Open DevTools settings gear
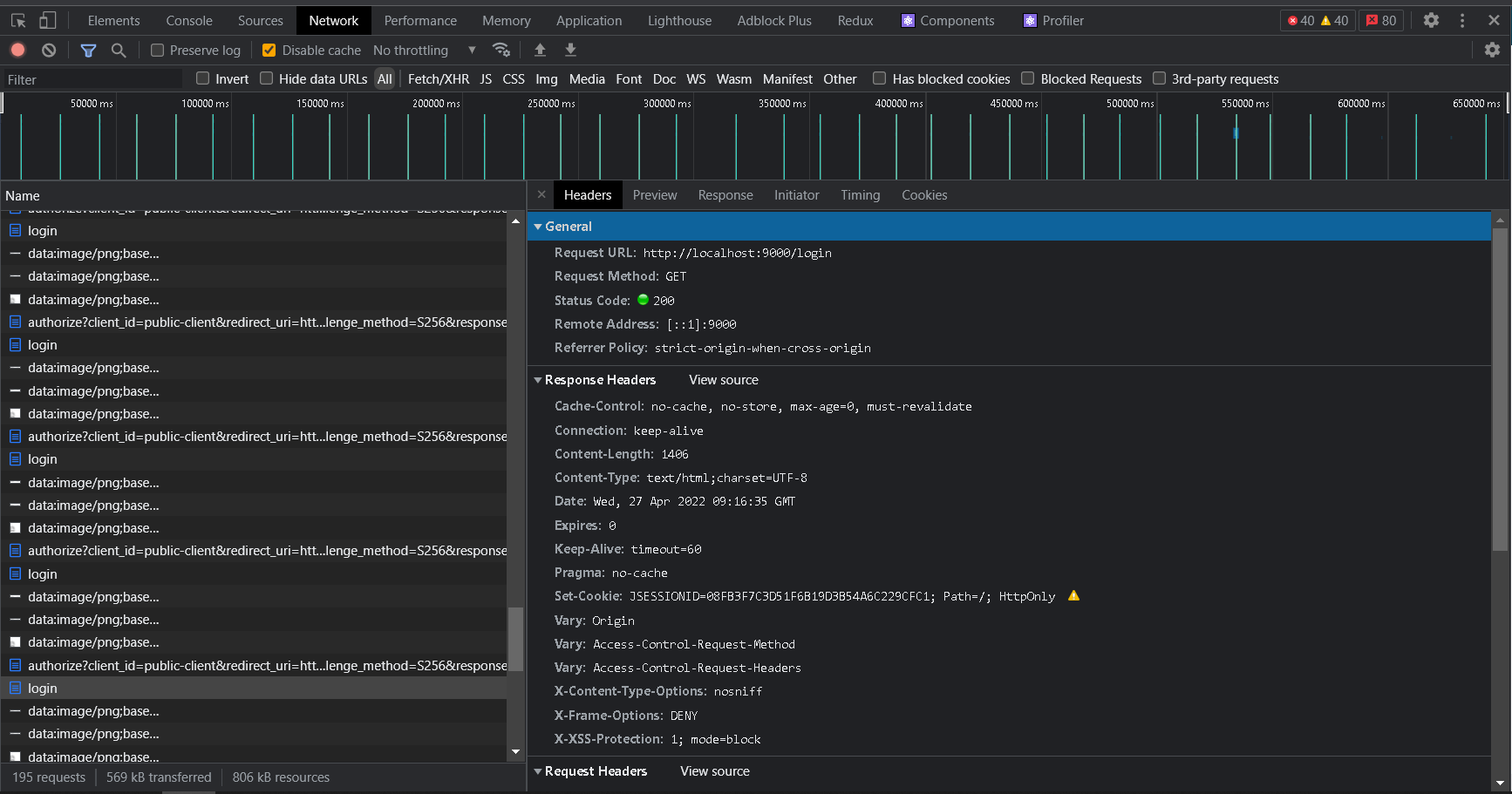 [1431, 20]
